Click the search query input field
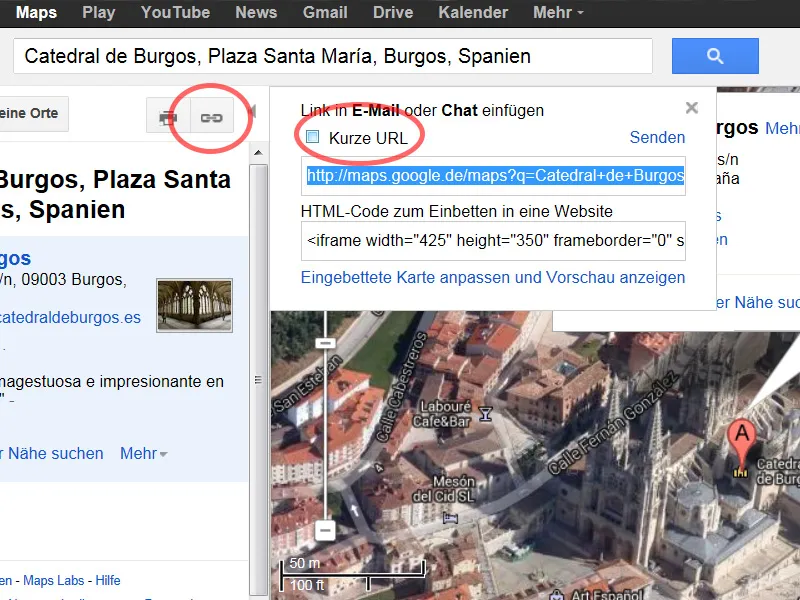This screenshot has height=600, width=800. tap(333, 56)
